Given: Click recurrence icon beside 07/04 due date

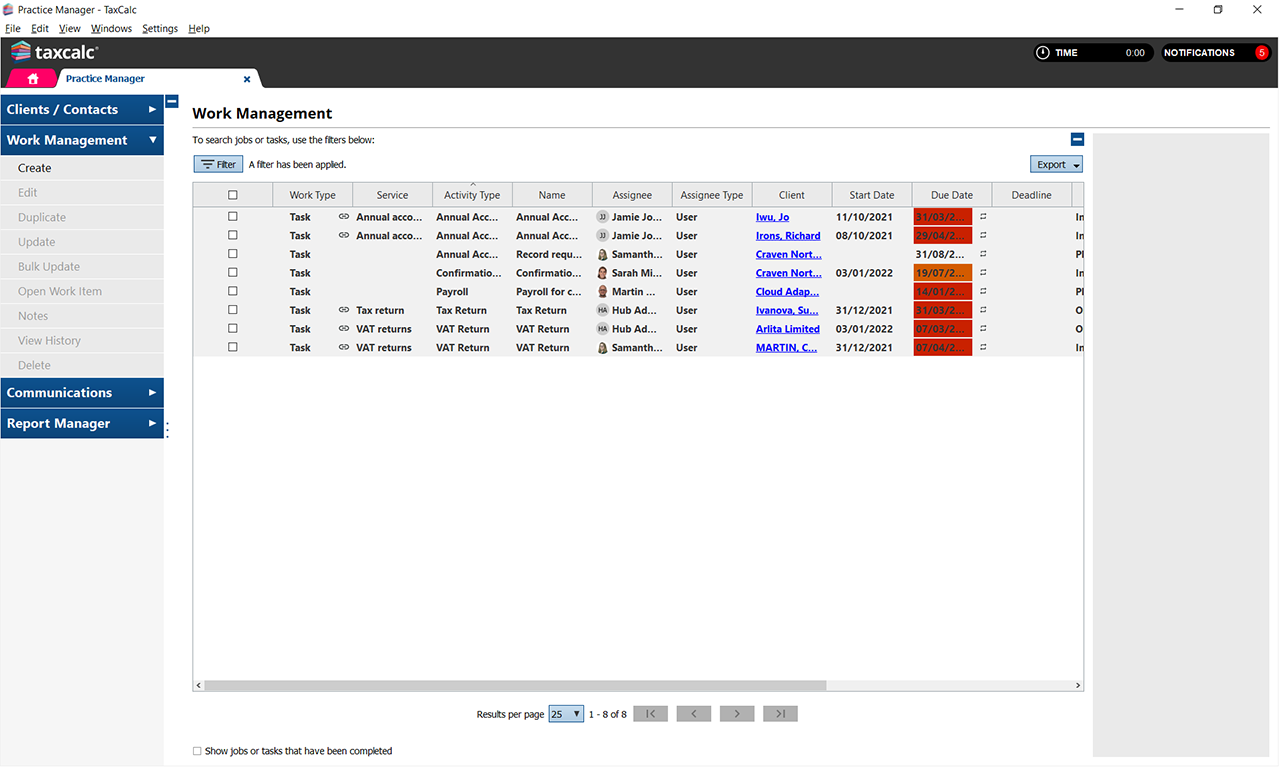Looking at the screenshot, I should (983, 348).
